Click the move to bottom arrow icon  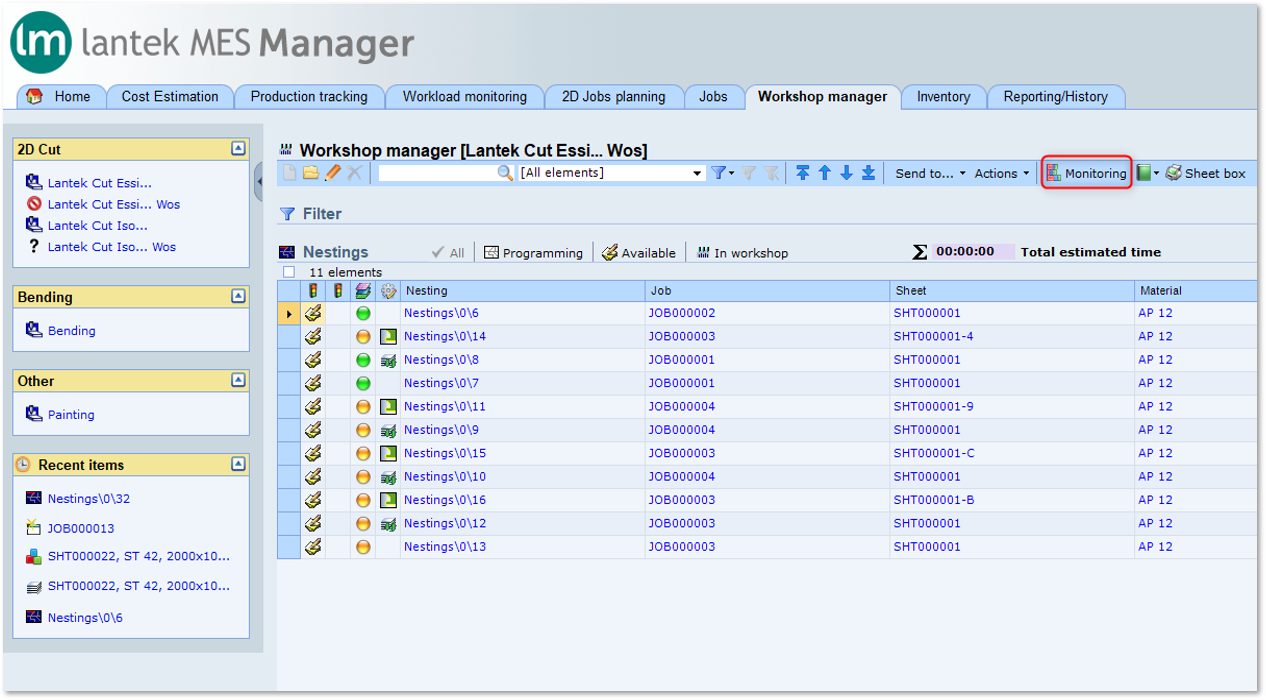point(868,173)
